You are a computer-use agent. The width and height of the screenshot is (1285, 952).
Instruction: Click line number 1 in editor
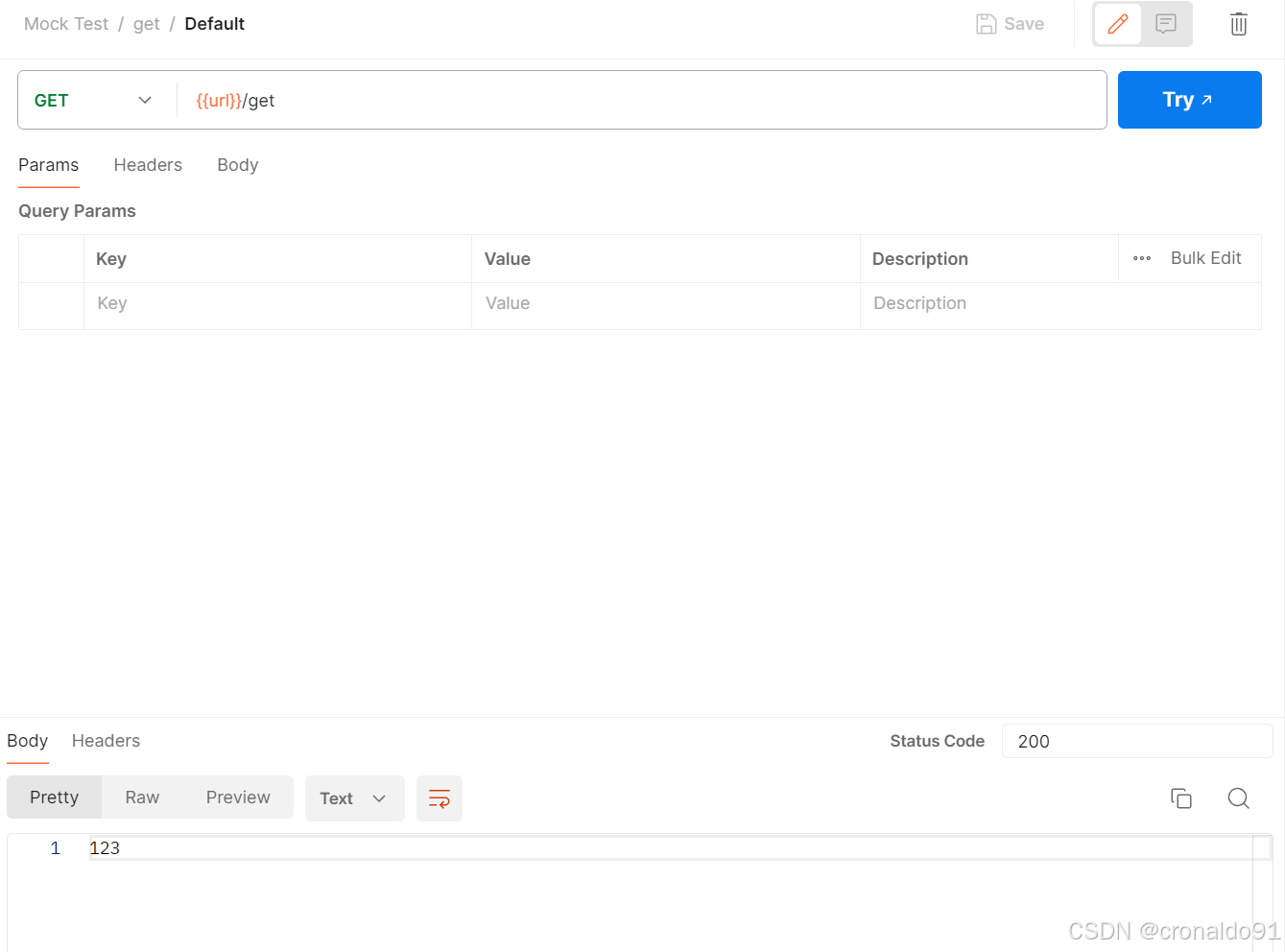(56, 848)
